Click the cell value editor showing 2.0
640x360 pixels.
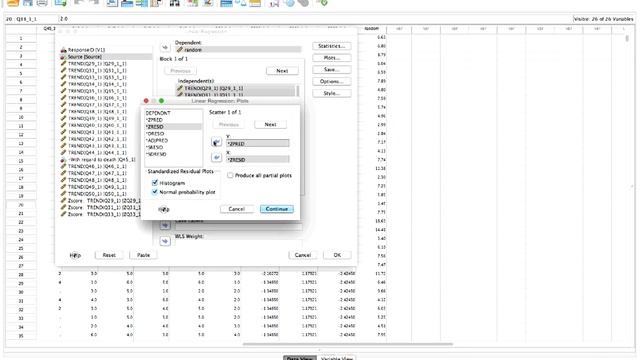coord(315,19)
